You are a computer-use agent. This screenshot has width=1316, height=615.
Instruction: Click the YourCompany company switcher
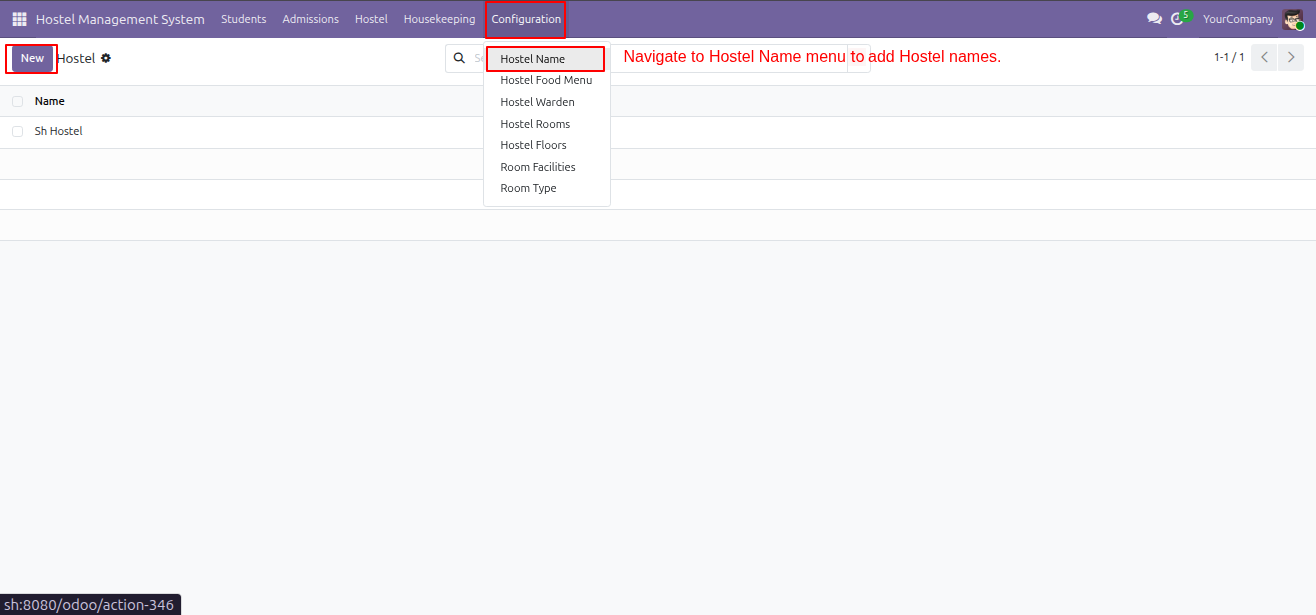click(x=1238, y=19)
